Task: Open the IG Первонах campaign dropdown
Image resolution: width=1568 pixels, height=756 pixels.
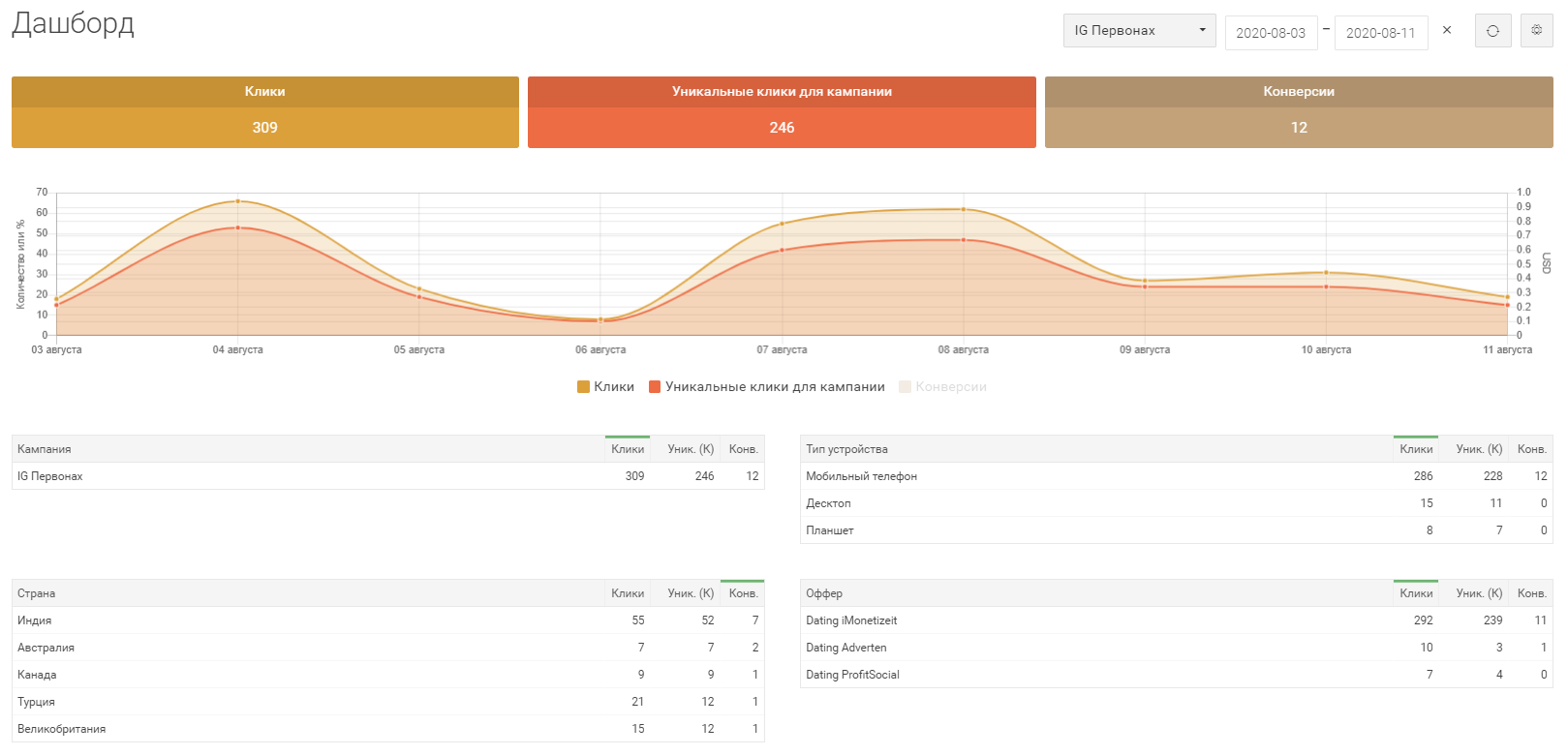Action: [x=1138, y=31]
